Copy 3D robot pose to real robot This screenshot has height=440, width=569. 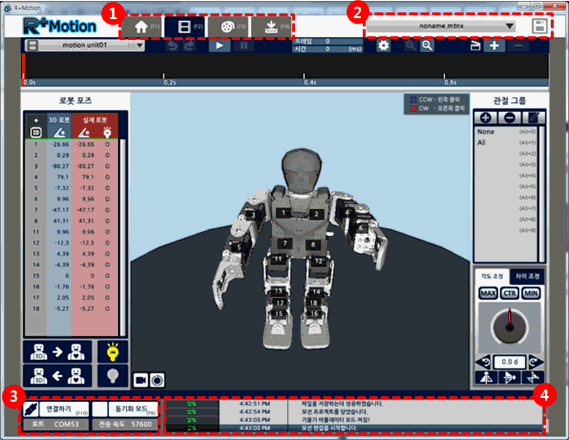57,351
